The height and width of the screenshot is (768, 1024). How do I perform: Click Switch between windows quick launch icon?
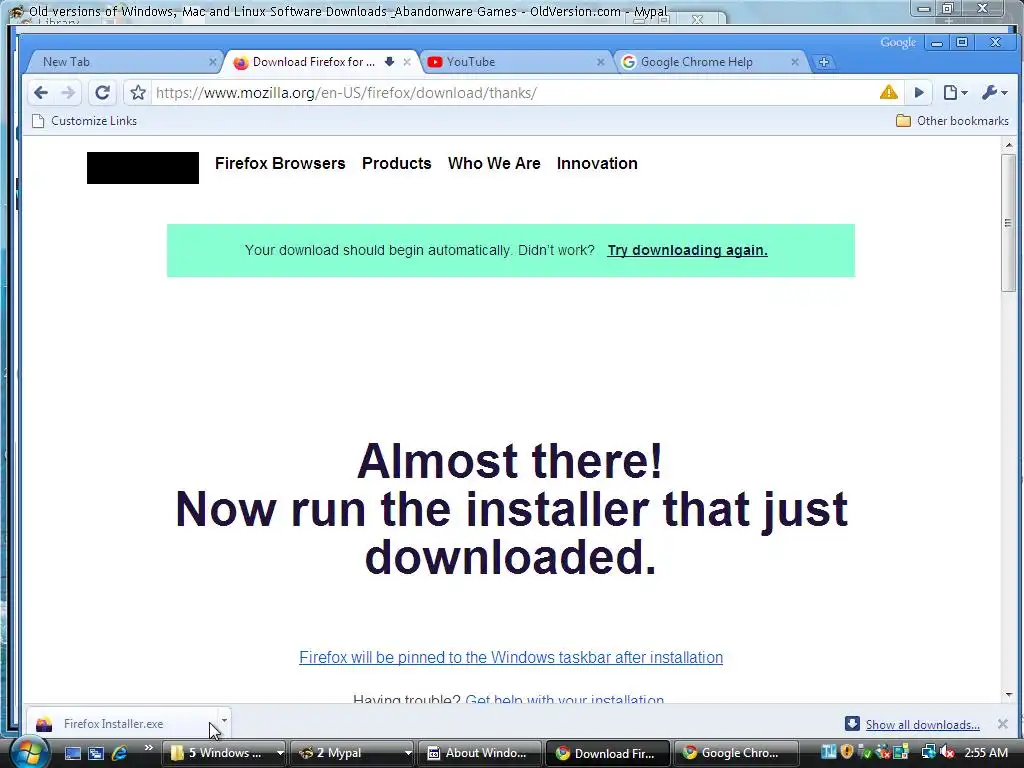point(96,753)
